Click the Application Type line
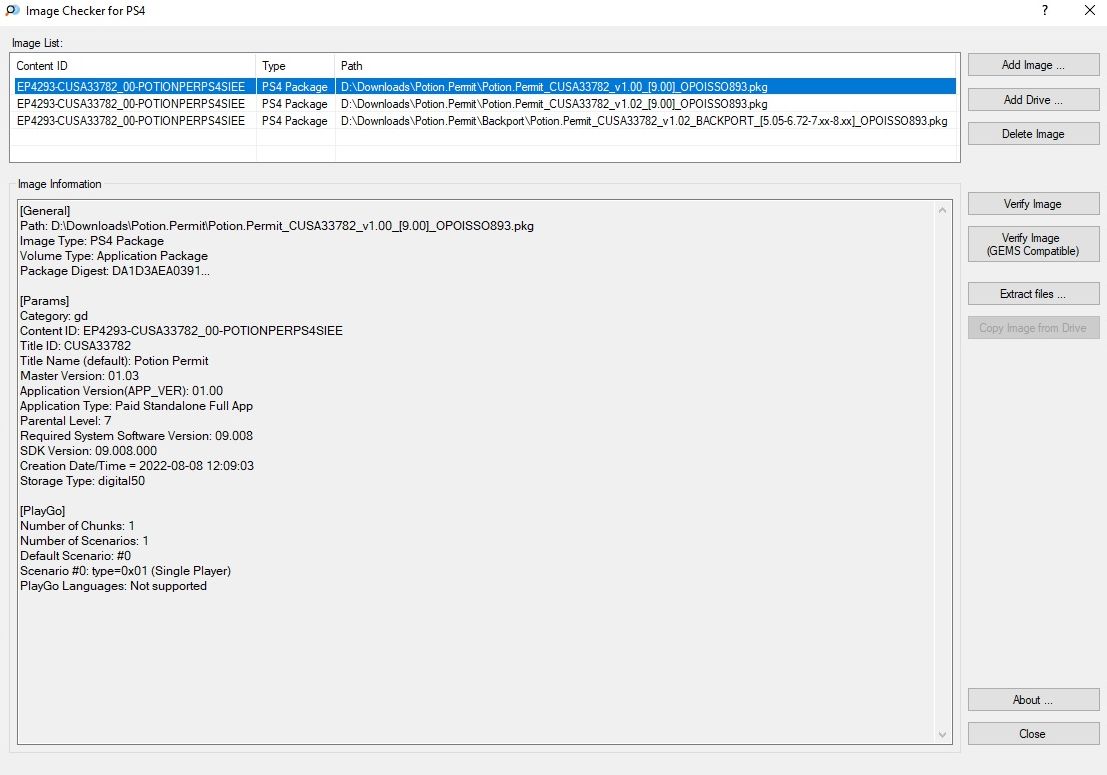The image size is (1107, 775). tap(136, 406)
